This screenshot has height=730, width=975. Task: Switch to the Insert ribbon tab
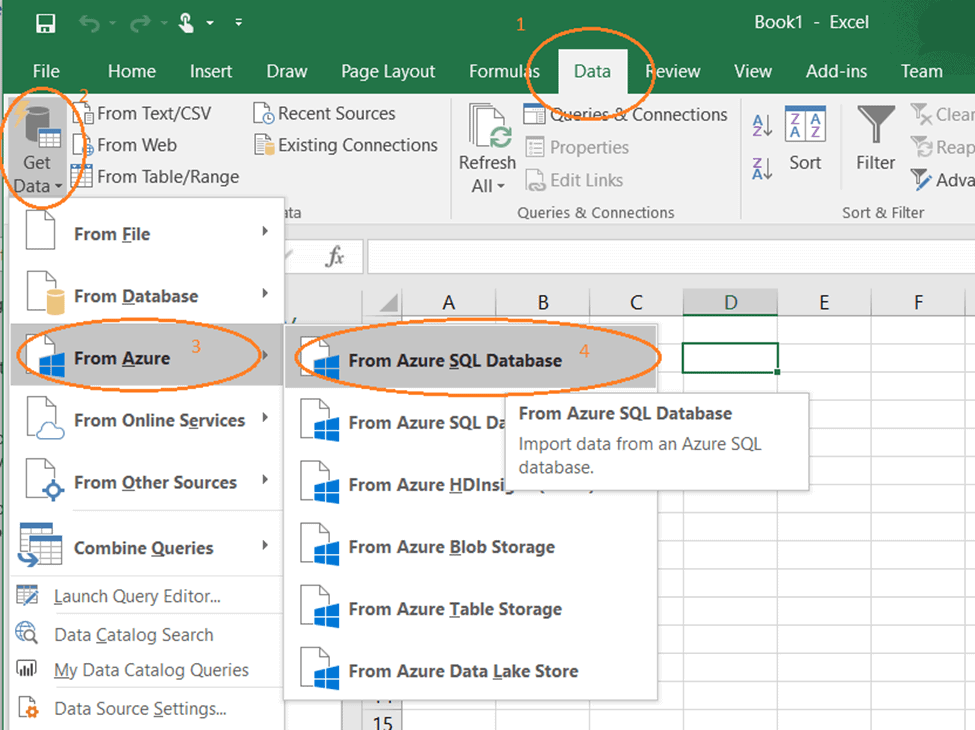coord(211,72)
